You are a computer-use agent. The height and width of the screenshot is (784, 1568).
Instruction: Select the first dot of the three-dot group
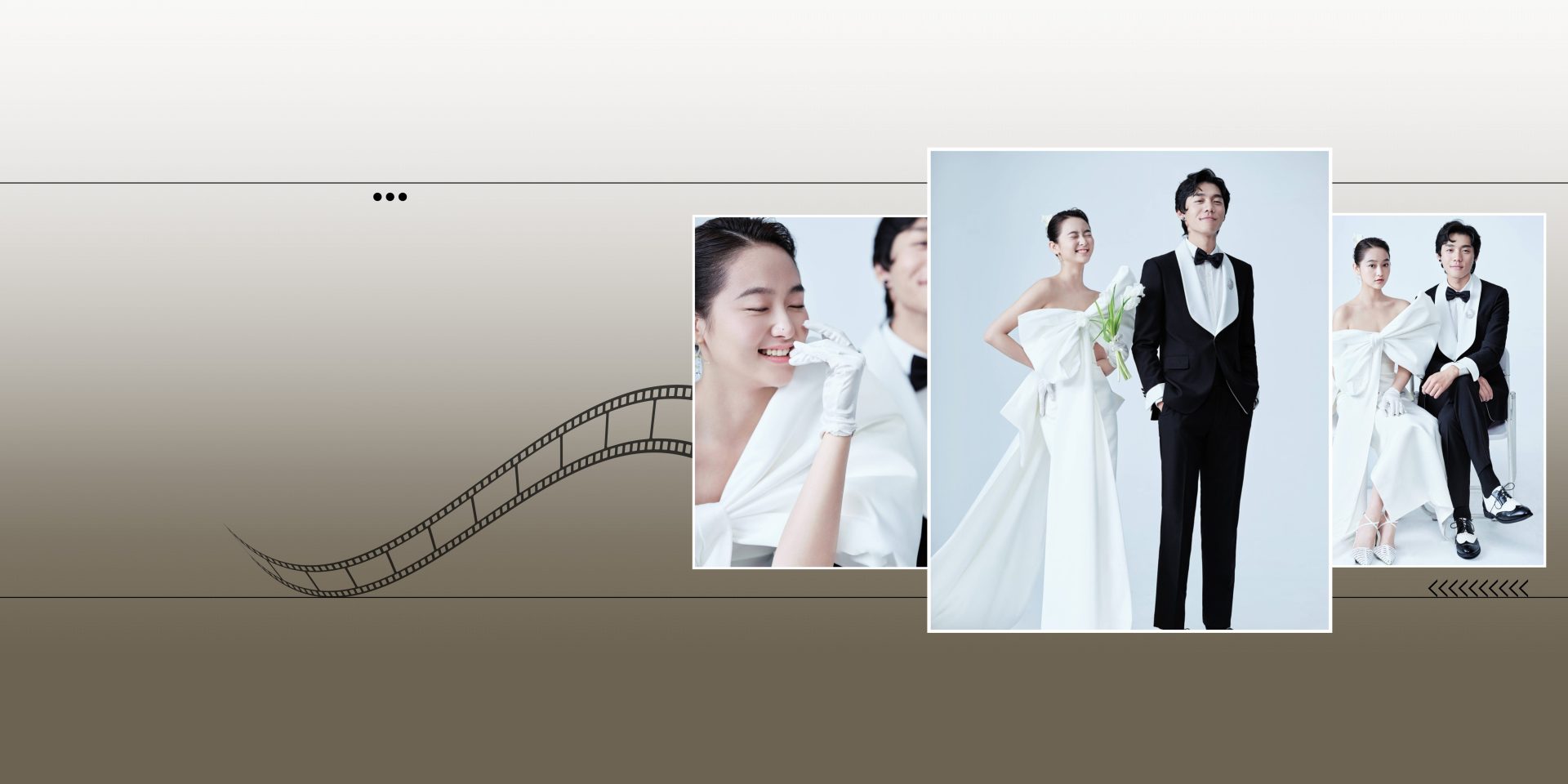(x=377, y=196)
